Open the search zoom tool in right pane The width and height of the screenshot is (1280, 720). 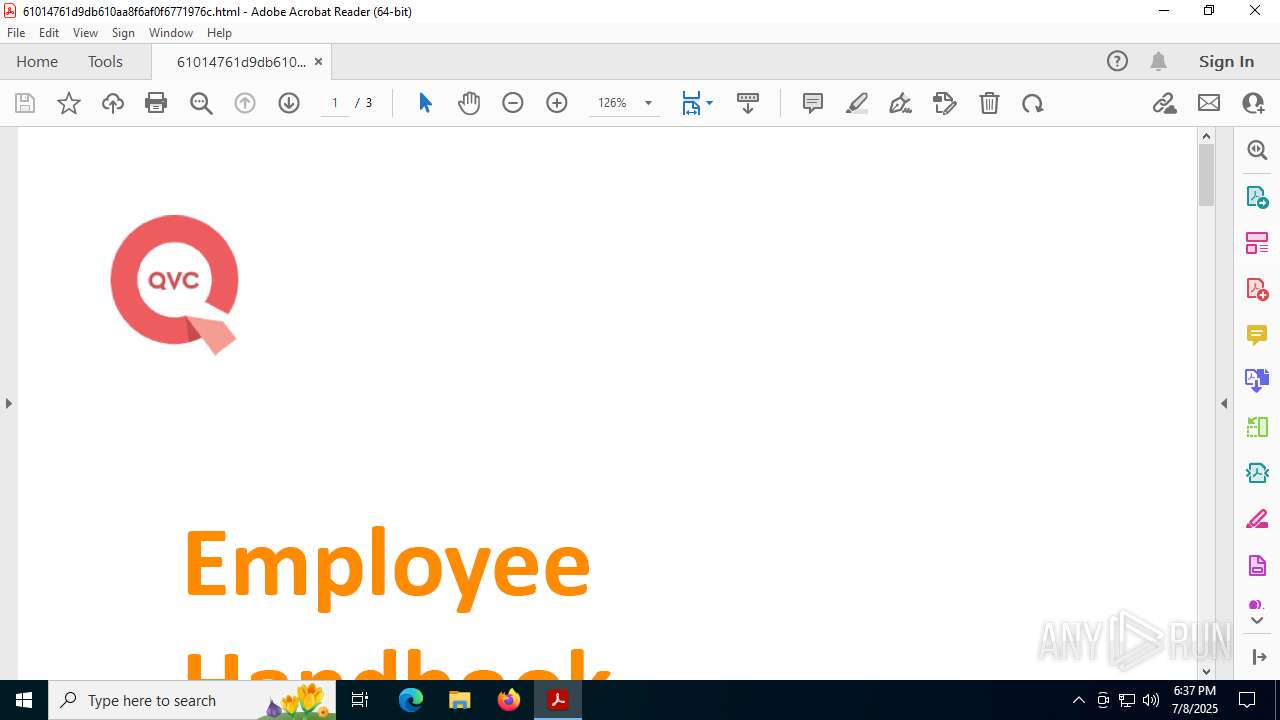click(x=1257, y=150)
